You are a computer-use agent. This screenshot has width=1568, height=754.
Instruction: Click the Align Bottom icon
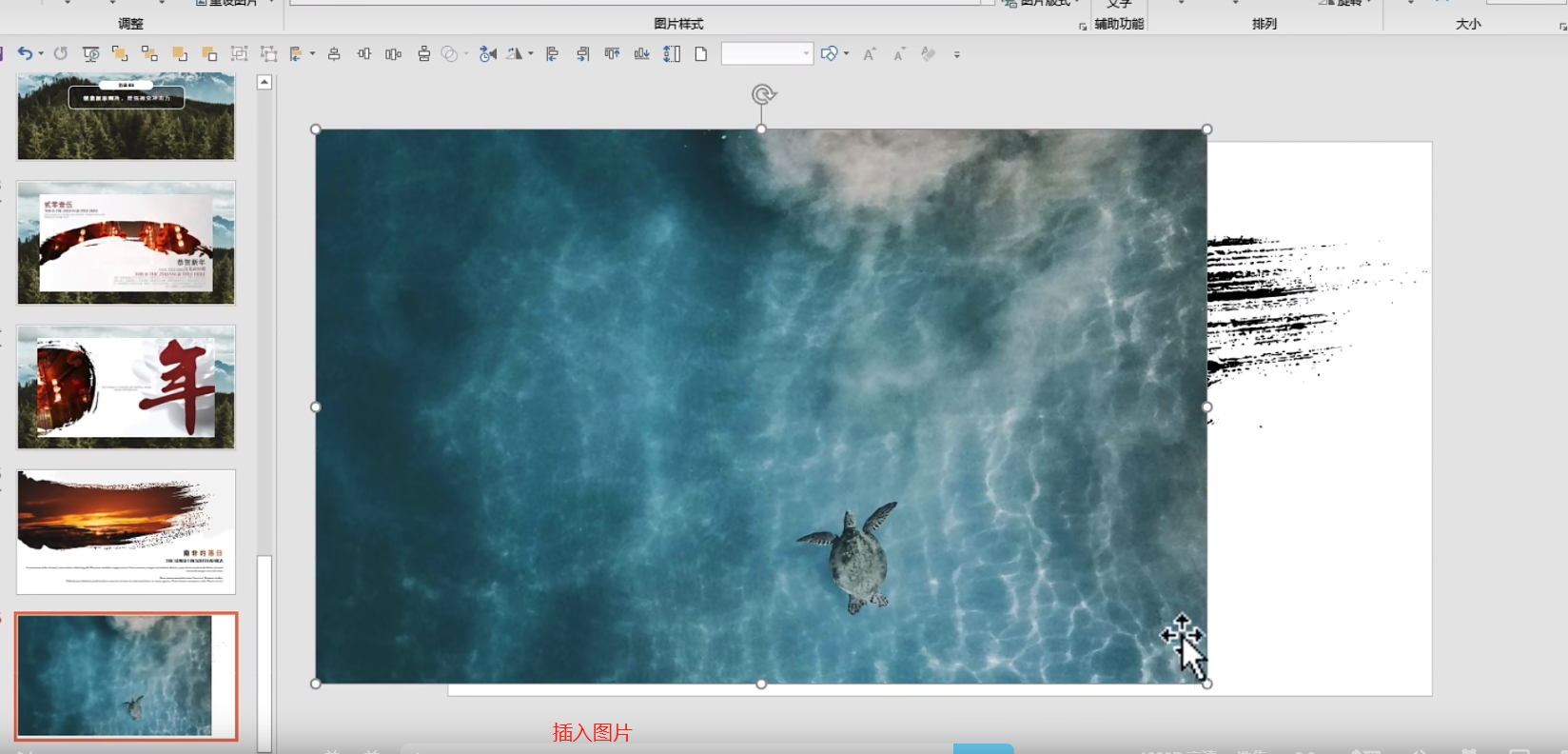(642, 54)
